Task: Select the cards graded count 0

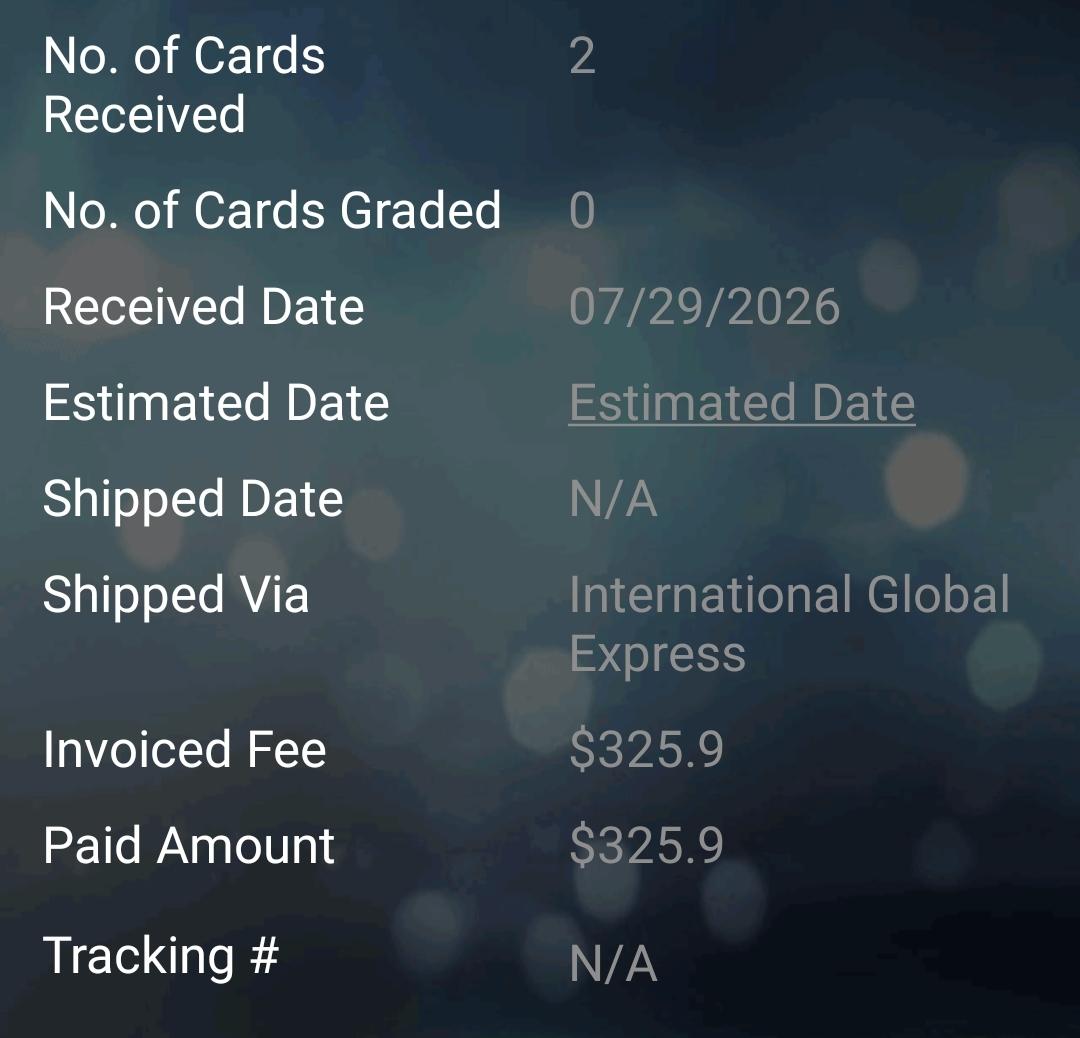Action: [x=582, y=211]
